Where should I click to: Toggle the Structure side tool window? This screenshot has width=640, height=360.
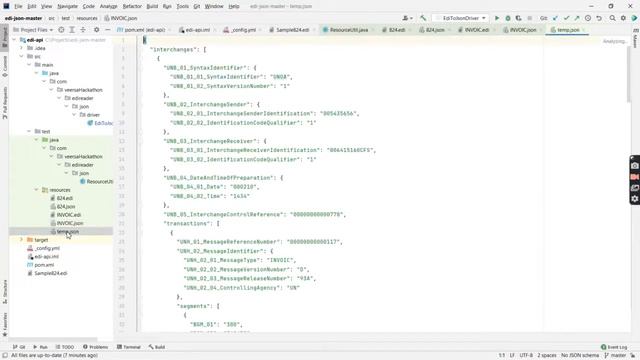[x=5, y=291]
